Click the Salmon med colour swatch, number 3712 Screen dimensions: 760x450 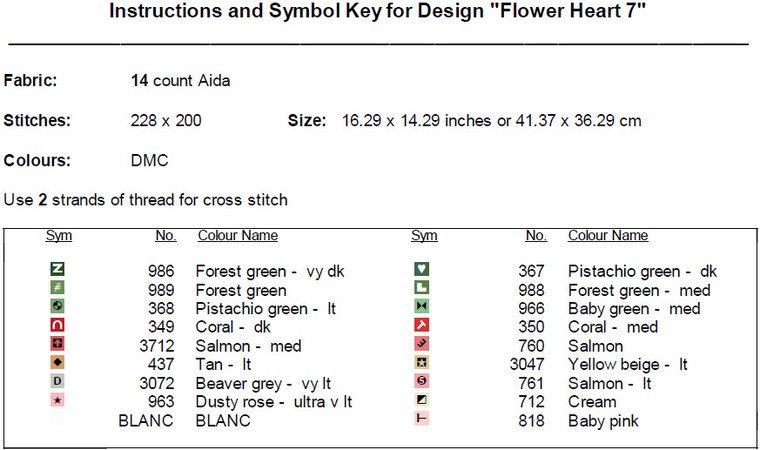[57, 345]
